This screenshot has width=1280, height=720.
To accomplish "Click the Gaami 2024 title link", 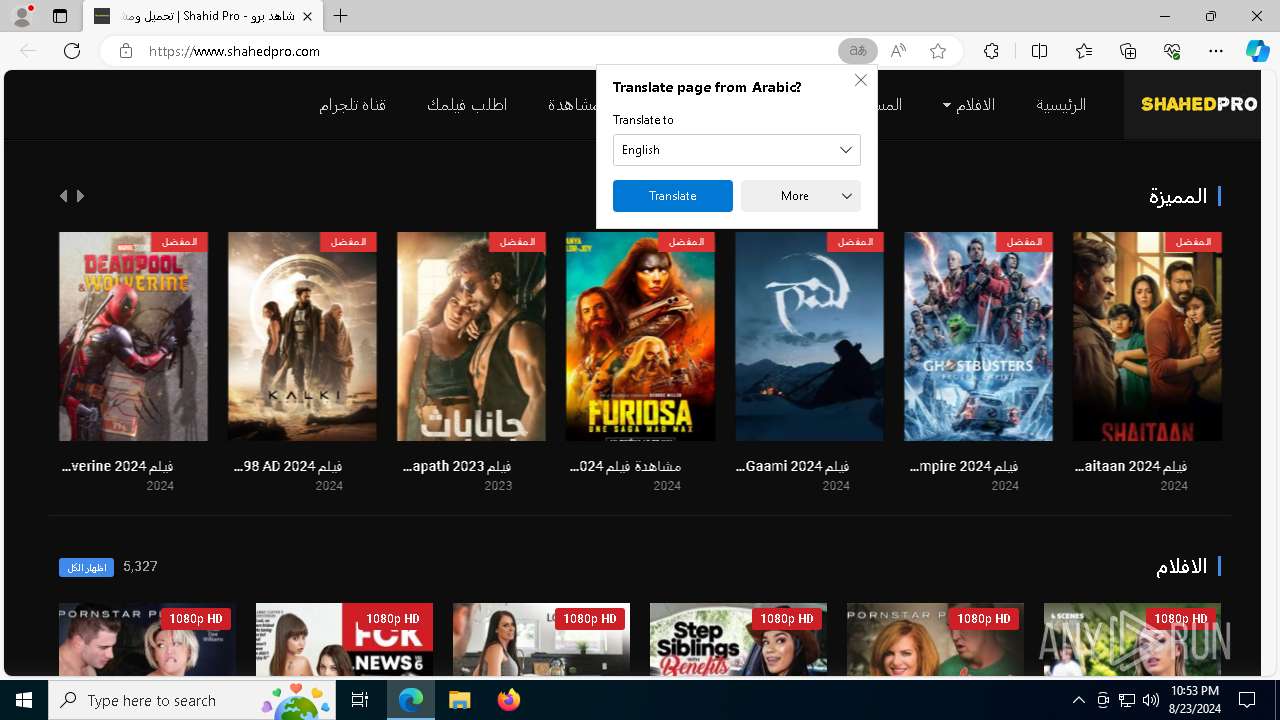I will pos(793,466).
